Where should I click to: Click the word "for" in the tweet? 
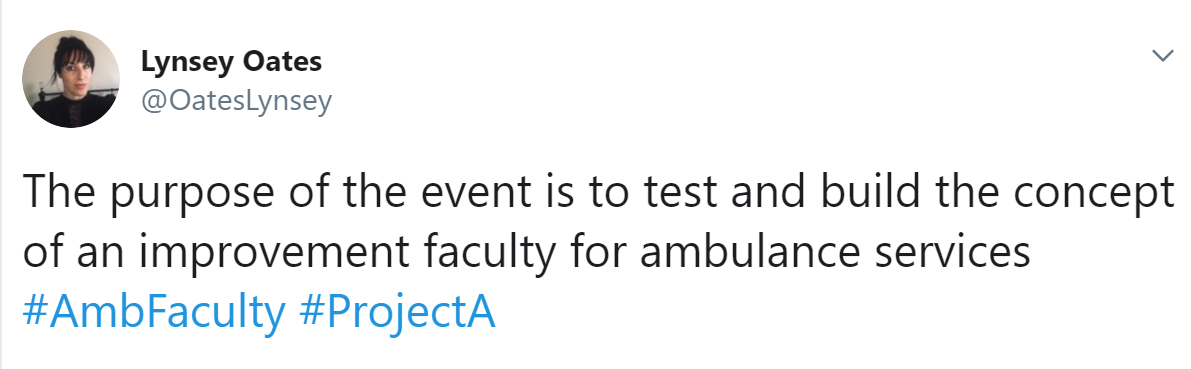pos(596,251)
